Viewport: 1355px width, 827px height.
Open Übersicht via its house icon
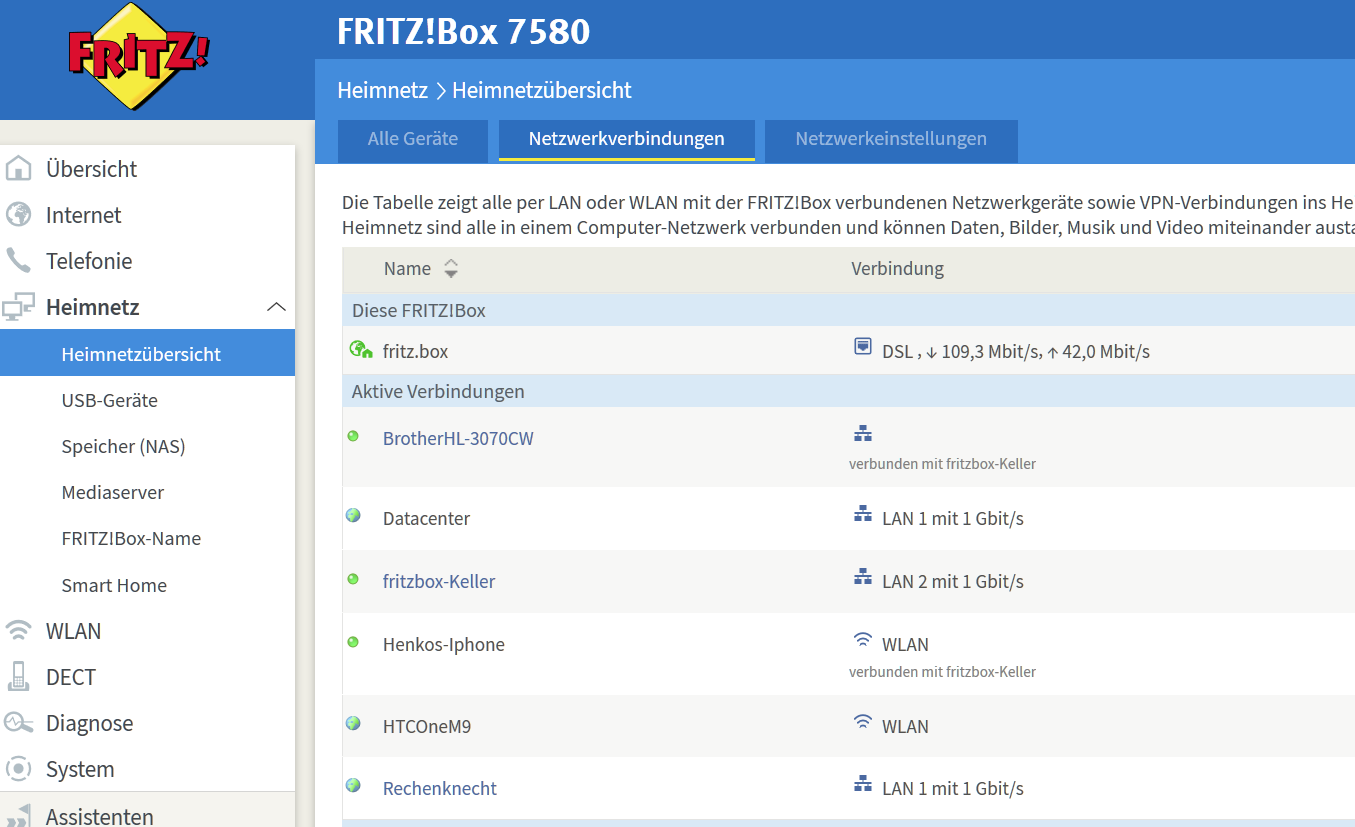[x=19, y=169]
